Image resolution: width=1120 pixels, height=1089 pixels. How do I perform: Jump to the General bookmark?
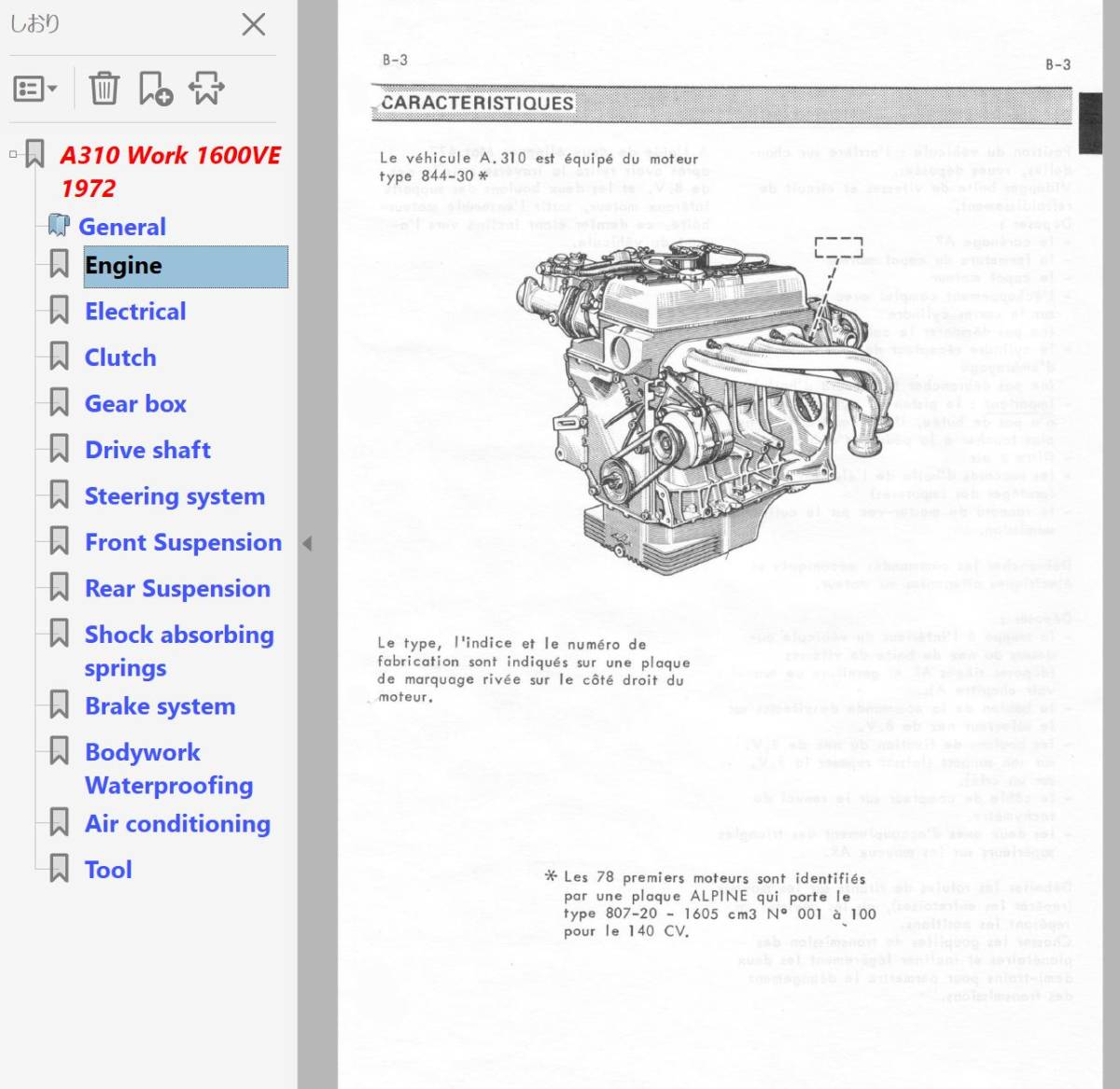point(122,227)
